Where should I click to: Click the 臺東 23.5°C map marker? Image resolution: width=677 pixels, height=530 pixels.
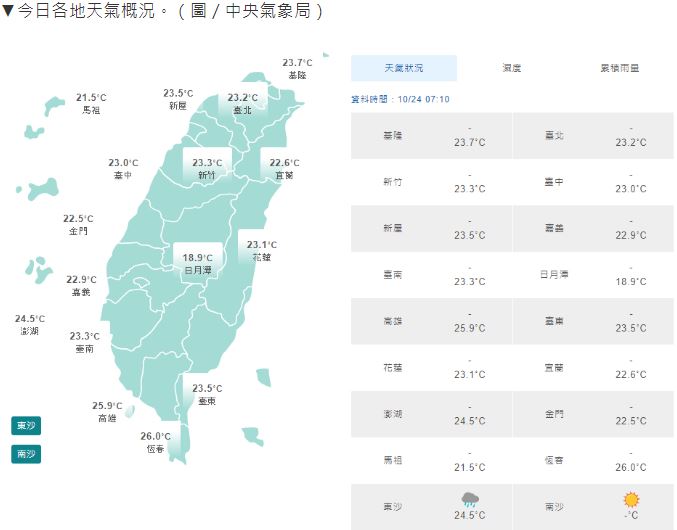click(x=207, y=394)
